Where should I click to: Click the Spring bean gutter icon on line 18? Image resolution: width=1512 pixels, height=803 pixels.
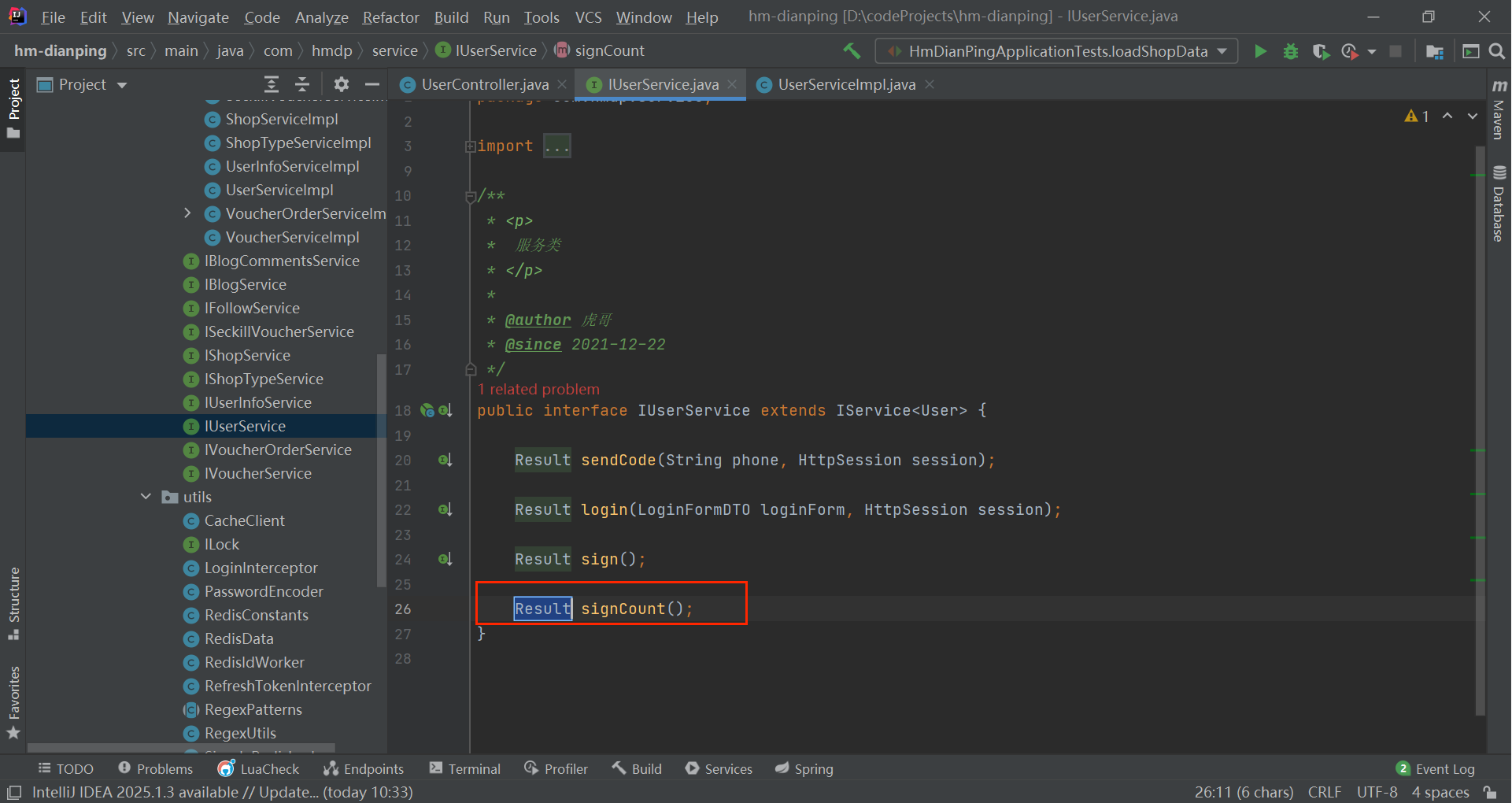click(x=427, y=410)
